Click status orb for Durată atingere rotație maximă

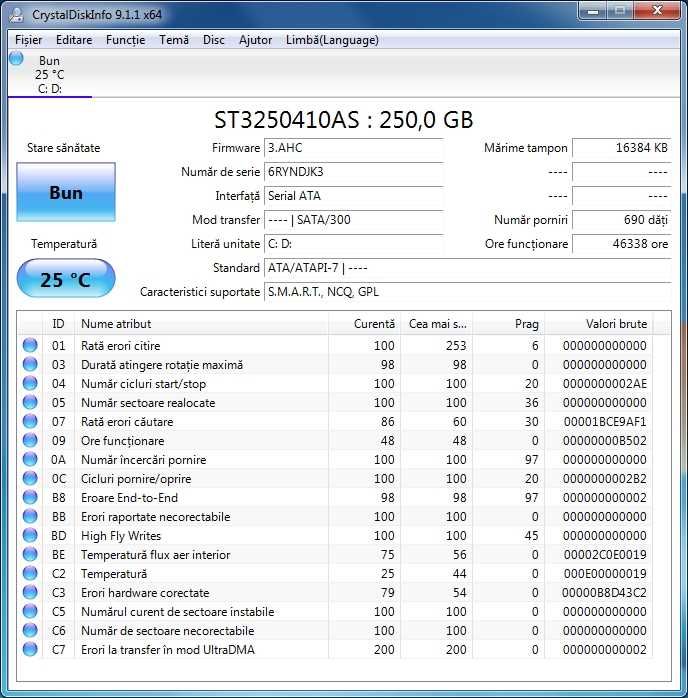(x=30, y=364)
